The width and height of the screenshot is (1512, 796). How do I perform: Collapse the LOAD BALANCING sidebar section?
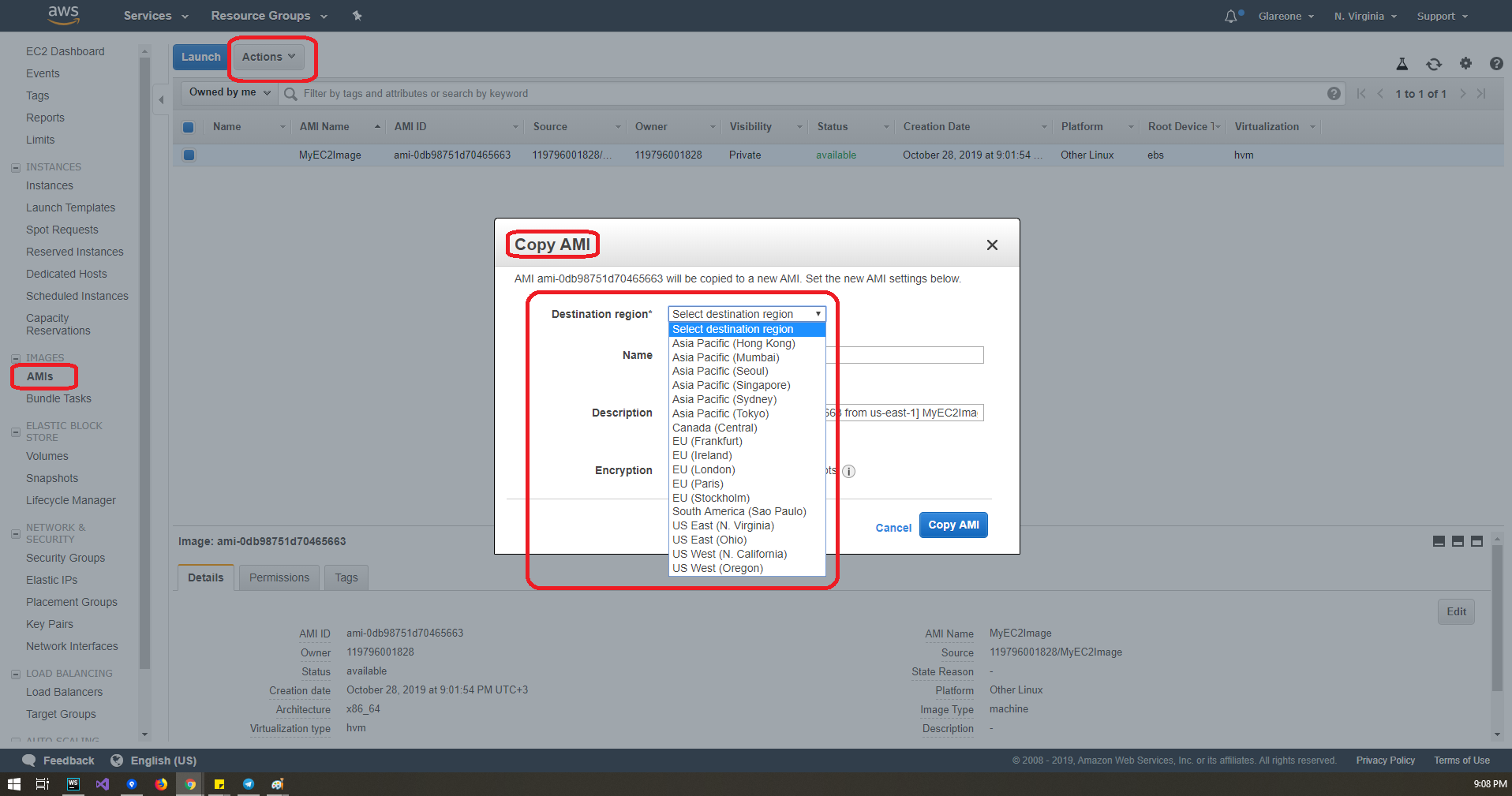16,674
